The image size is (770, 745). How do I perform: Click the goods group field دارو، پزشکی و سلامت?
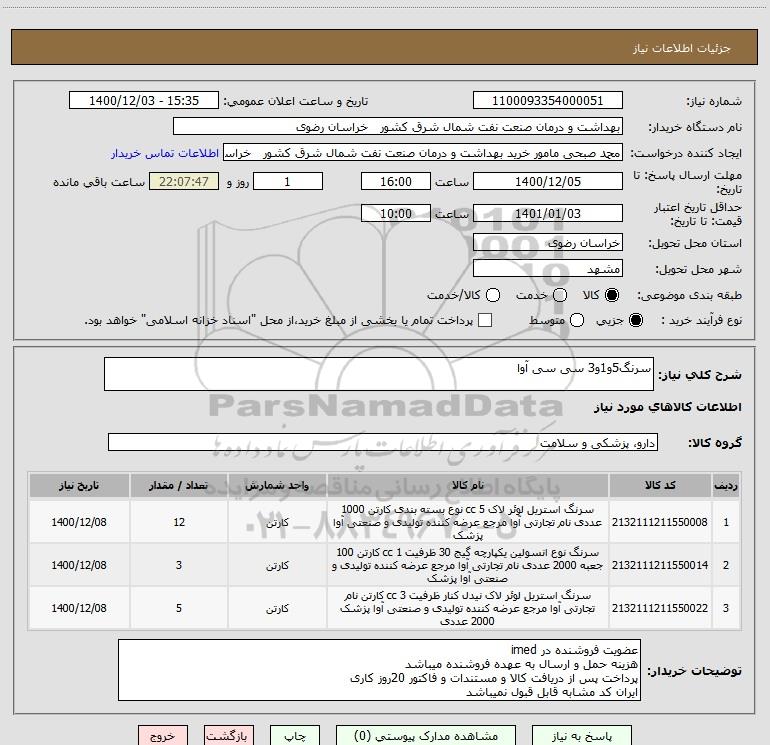pyautogui.click(x=383, y=442)
